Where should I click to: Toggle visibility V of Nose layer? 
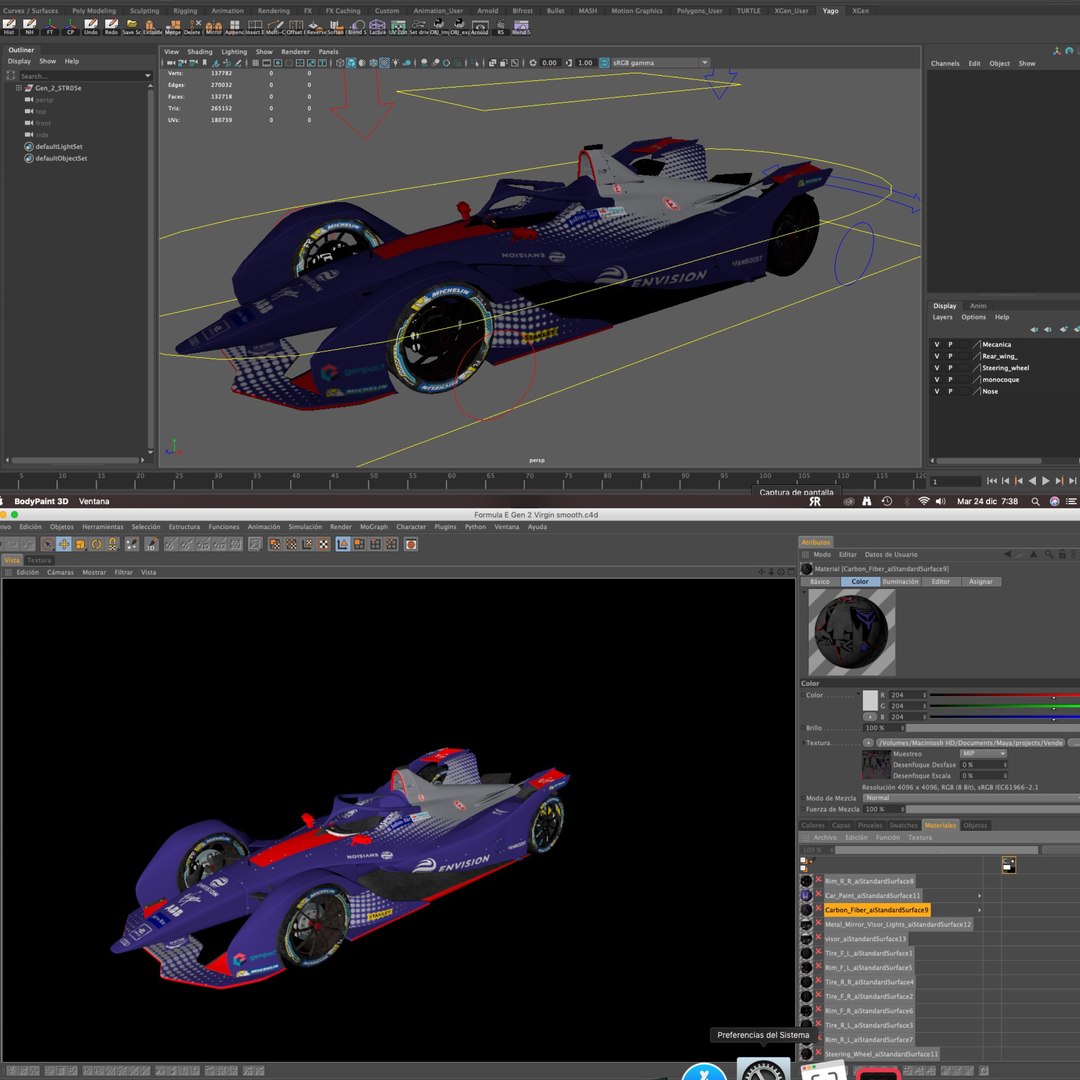[x=936, y=391]
